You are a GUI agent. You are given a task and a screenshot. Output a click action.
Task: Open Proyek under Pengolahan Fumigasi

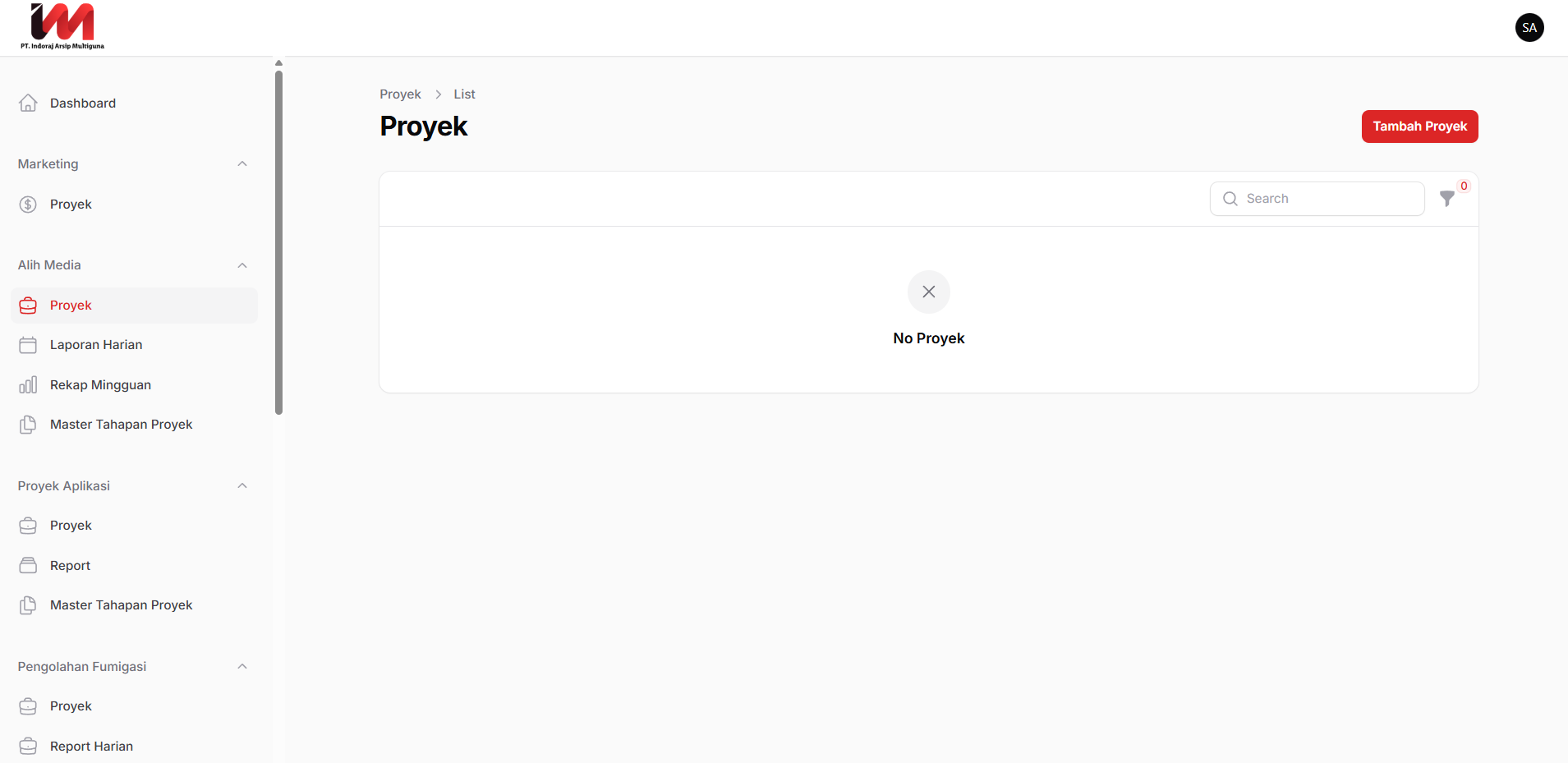point(71,706)
